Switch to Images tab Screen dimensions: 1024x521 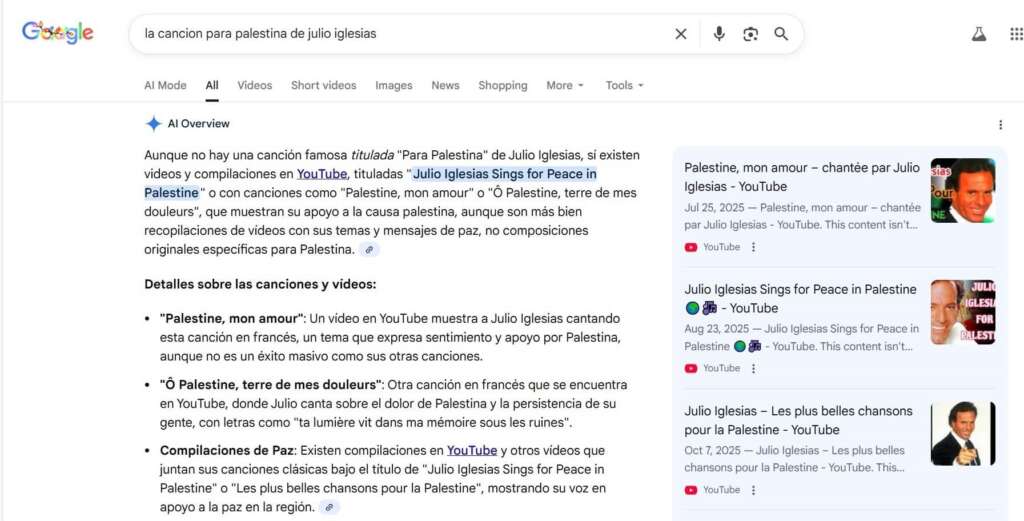point(394,86)
